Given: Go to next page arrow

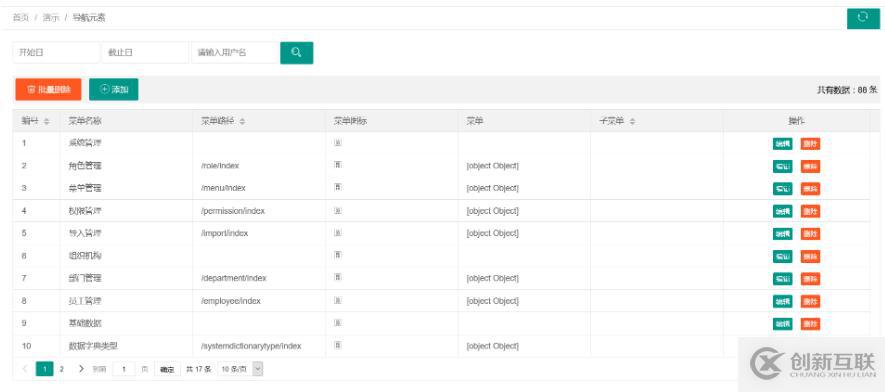Looking at the screenshot, I should coord(81,369).
